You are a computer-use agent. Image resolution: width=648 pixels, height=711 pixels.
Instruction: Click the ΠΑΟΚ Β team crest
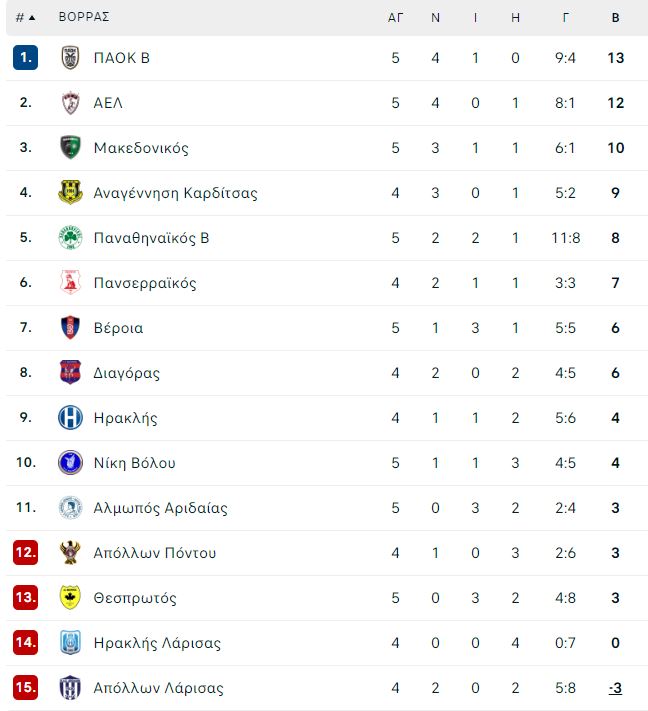[70, 58]
